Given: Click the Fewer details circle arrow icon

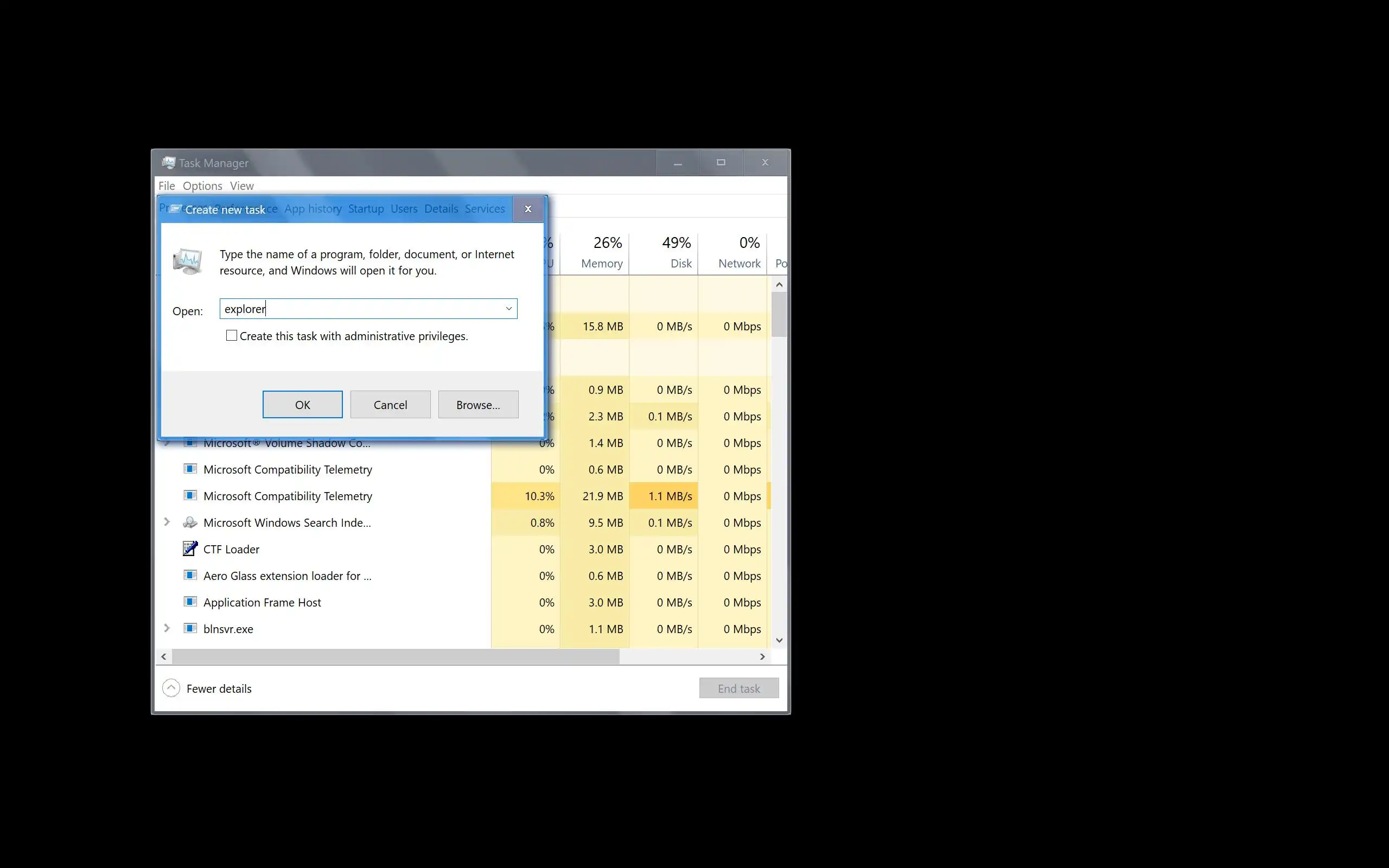Looking at the screenshot, I should (x=171, y=688).
